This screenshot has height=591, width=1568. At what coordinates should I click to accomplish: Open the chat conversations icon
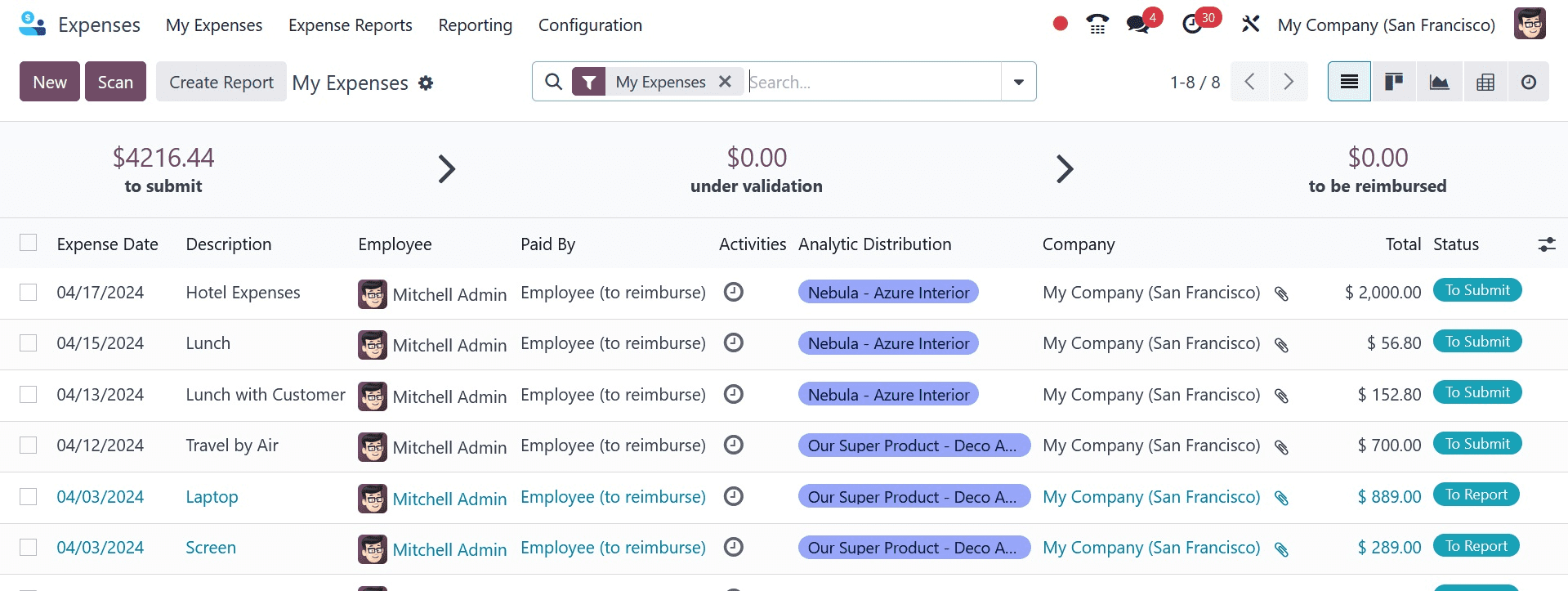point(1137,25)
